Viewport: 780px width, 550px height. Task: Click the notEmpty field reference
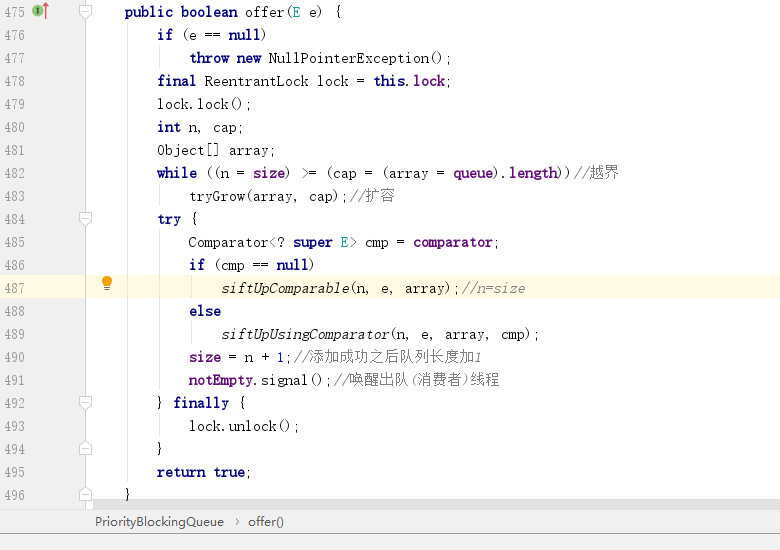221,380
